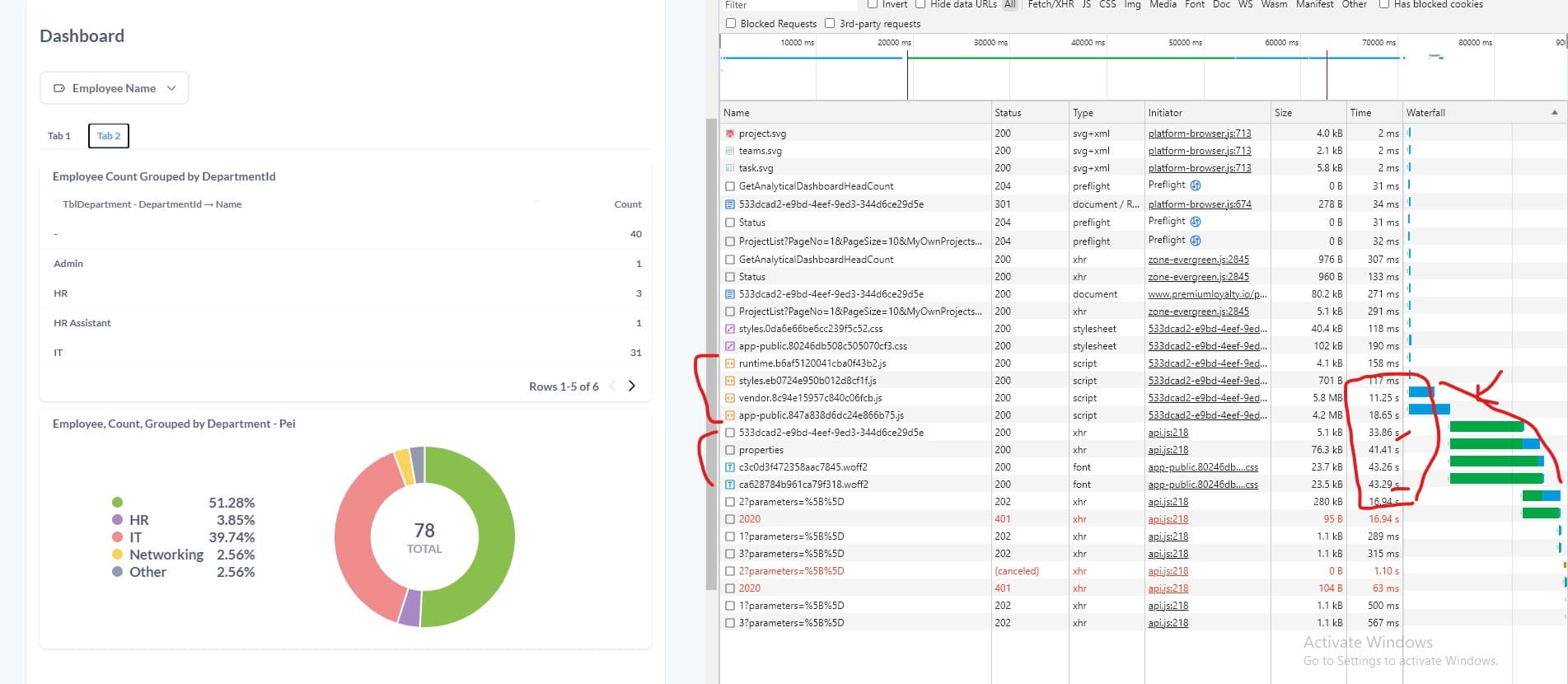
Task: Click yellow Networking legend dot
Action: (x=117, y=555)
